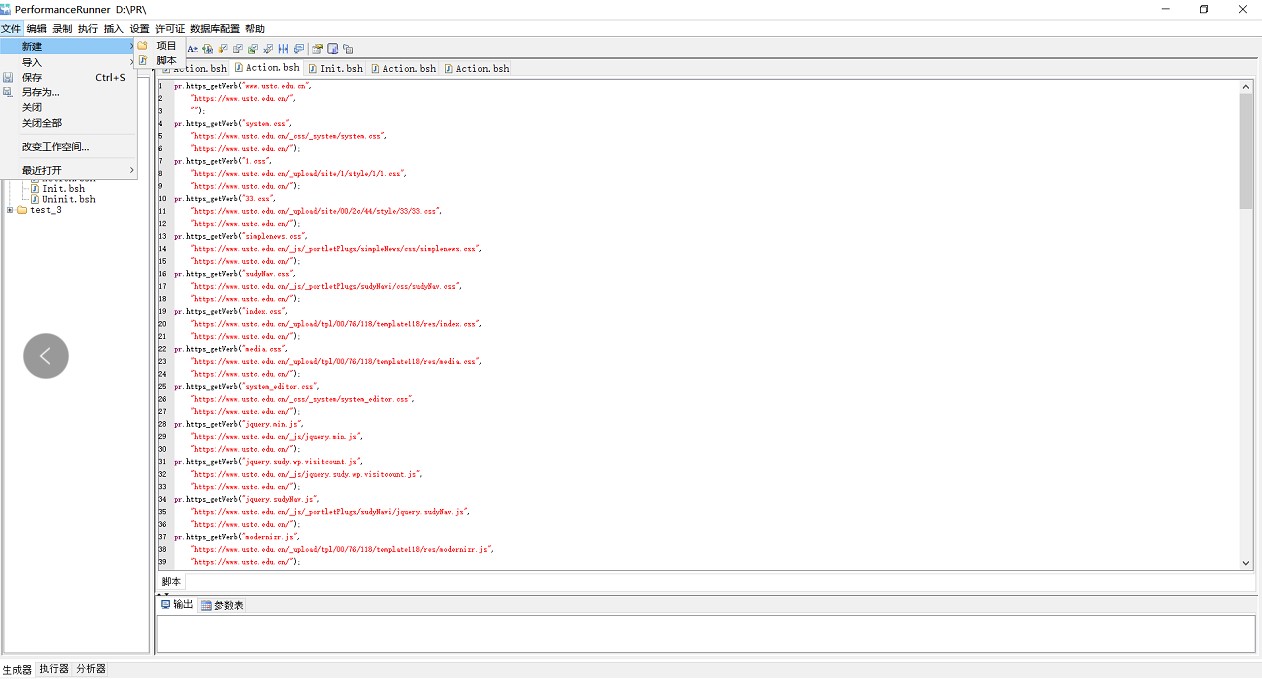Click the folder properties toolbar icon
This screenshot has height=679, width=1262.
point(317,48)
